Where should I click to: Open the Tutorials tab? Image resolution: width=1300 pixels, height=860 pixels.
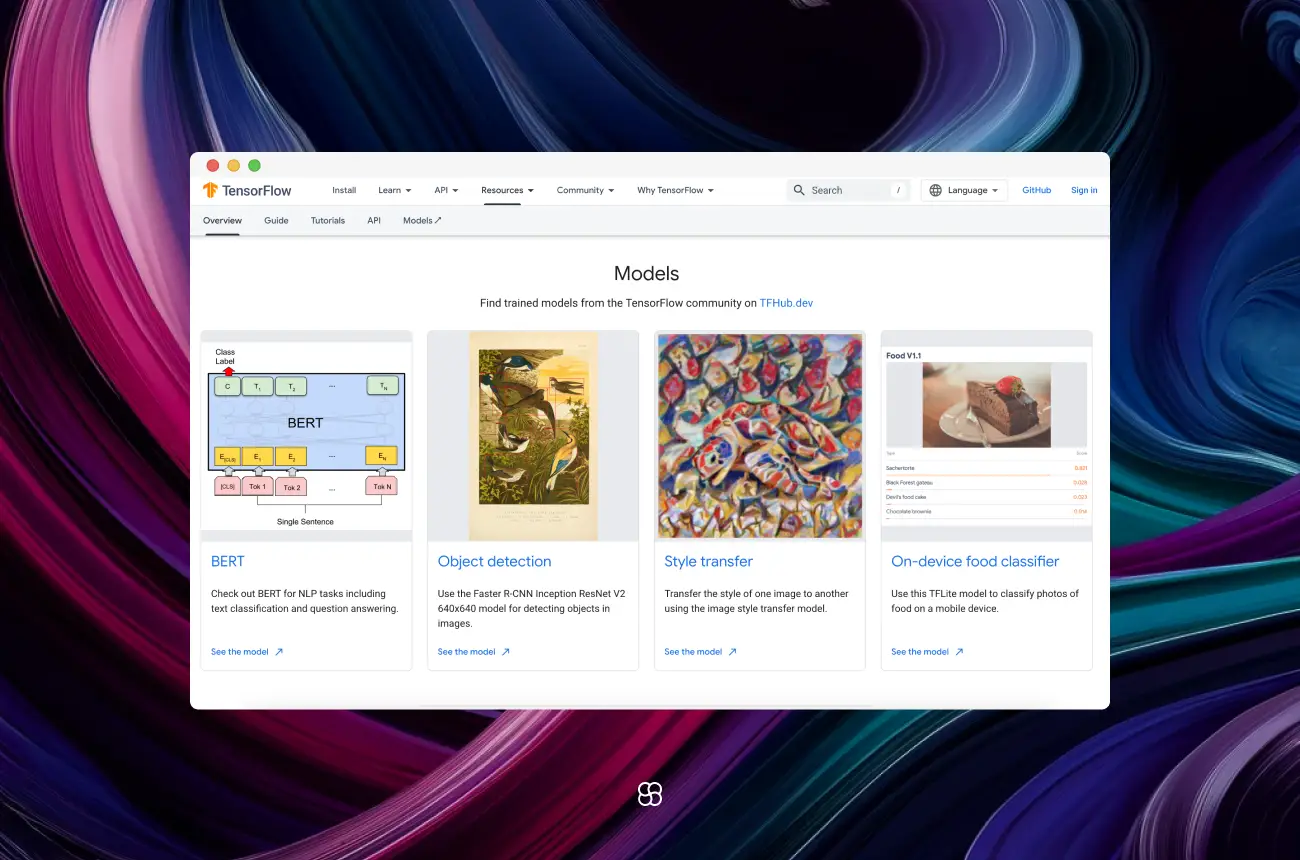tap(328, 220)
